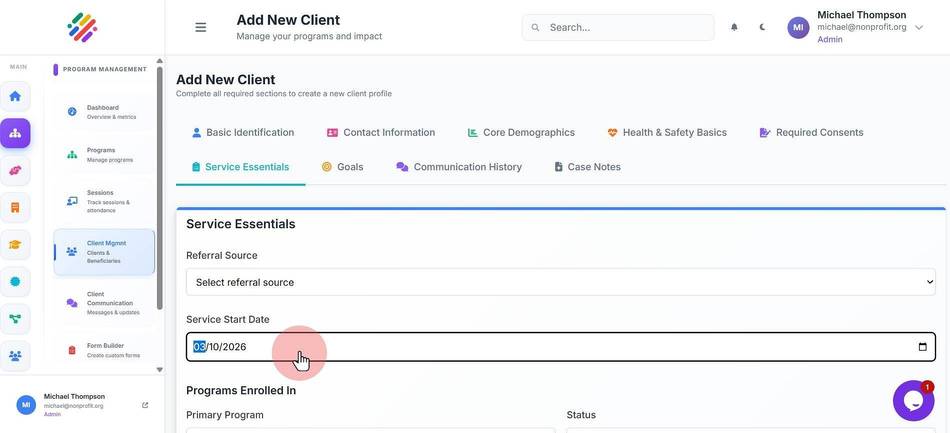Switch to the Goals tab

pos(343,167)
